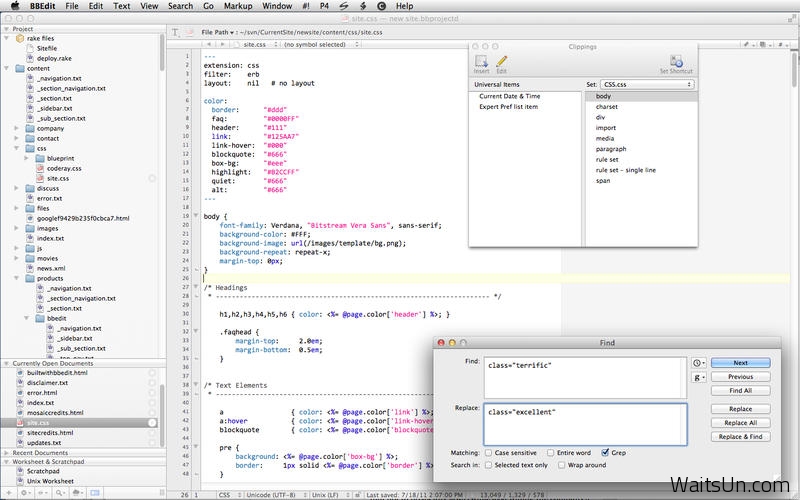Enable Entire word matching

[x=551, y=453]
